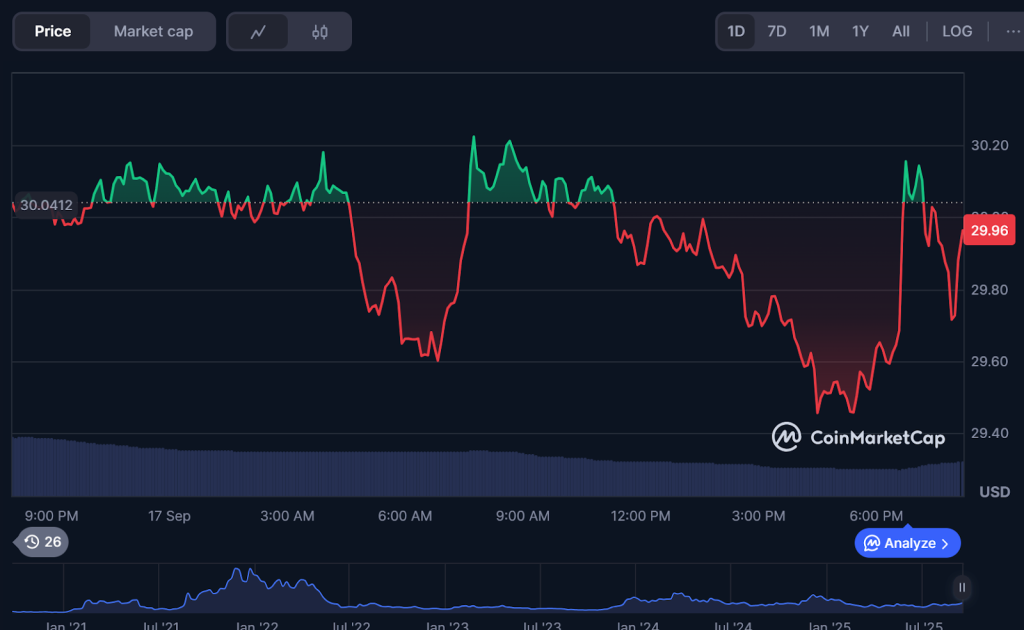Switch to candlestick chart icon
Viewport: 1024px width, 630px height.
tap(320, 32)
